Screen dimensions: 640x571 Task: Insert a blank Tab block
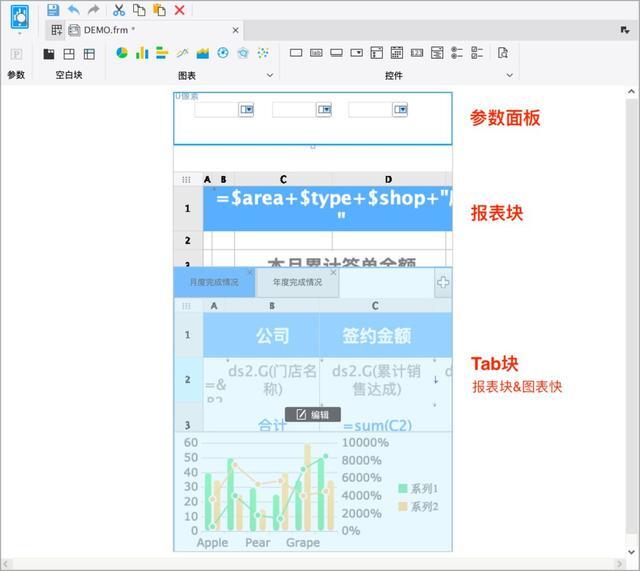(69, 54)
